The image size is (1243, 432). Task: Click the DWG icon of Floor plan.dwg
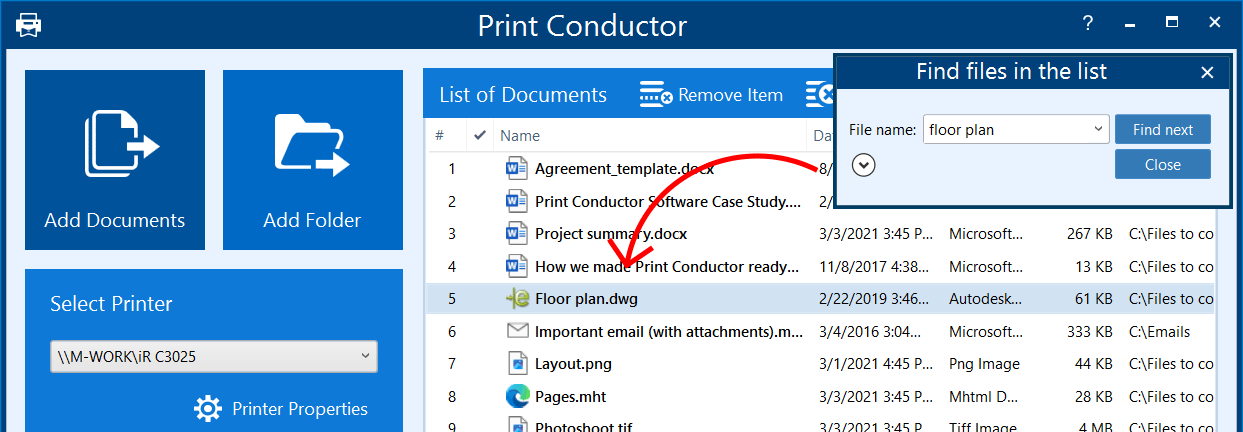coord(516,298)
